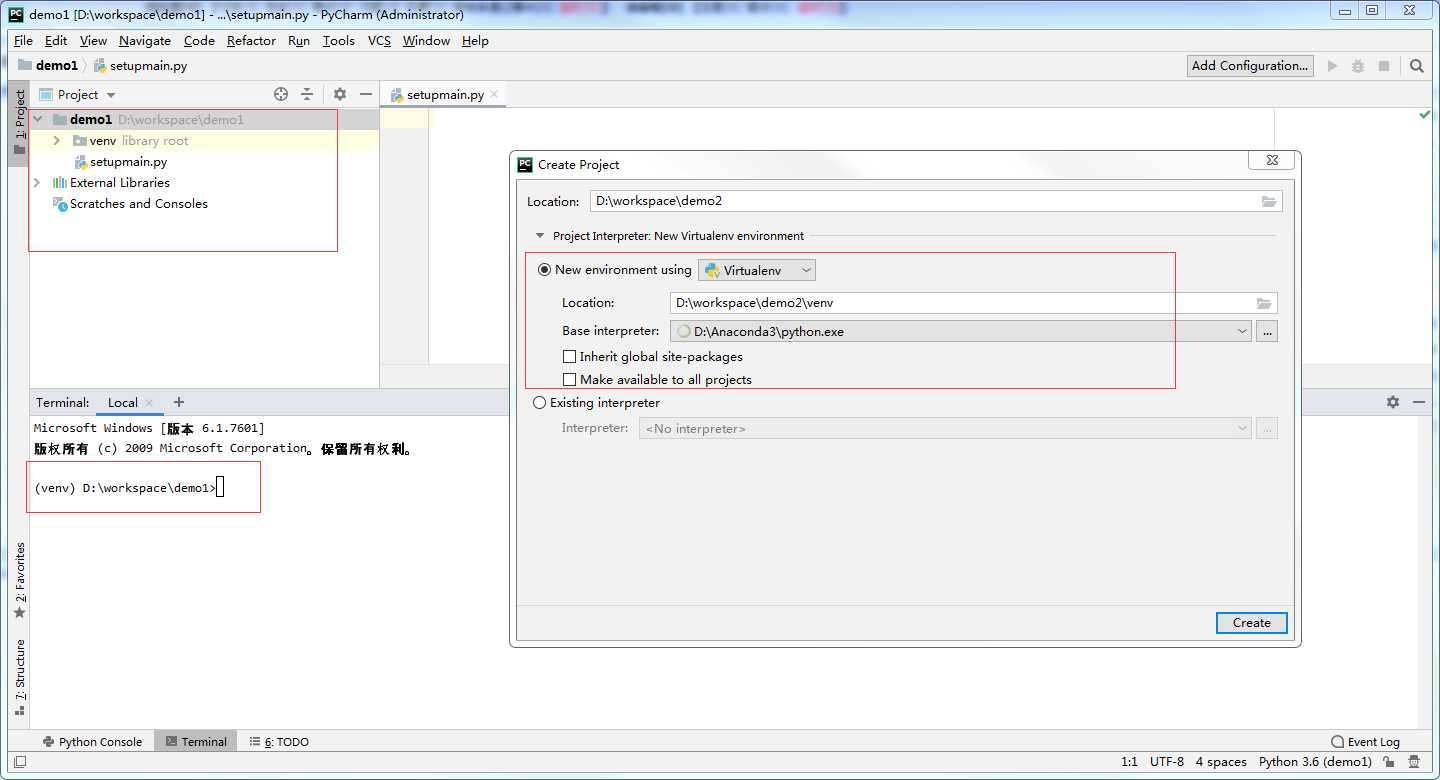Hide the Project panel with minus icon
This screenshot has height=780, width=1440.
[366, 94]
